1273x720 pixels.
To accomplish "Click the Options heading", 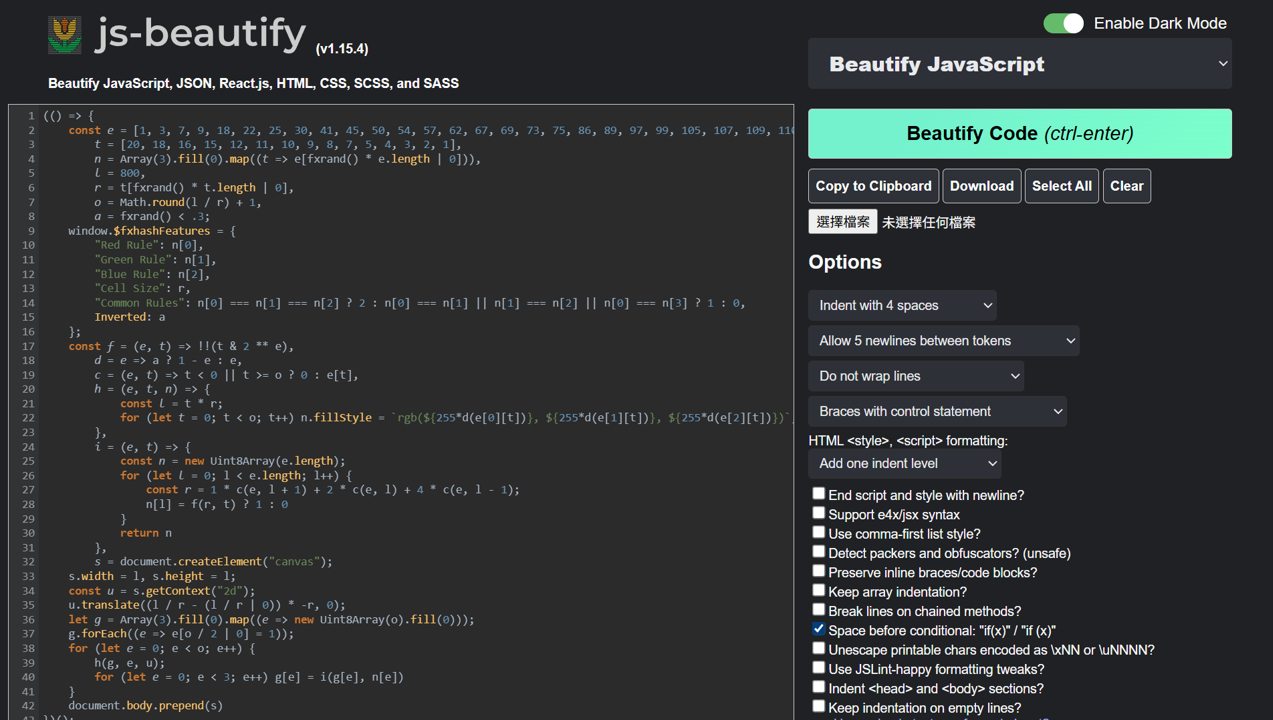I will pyautogui.click(x=845, y=262).
